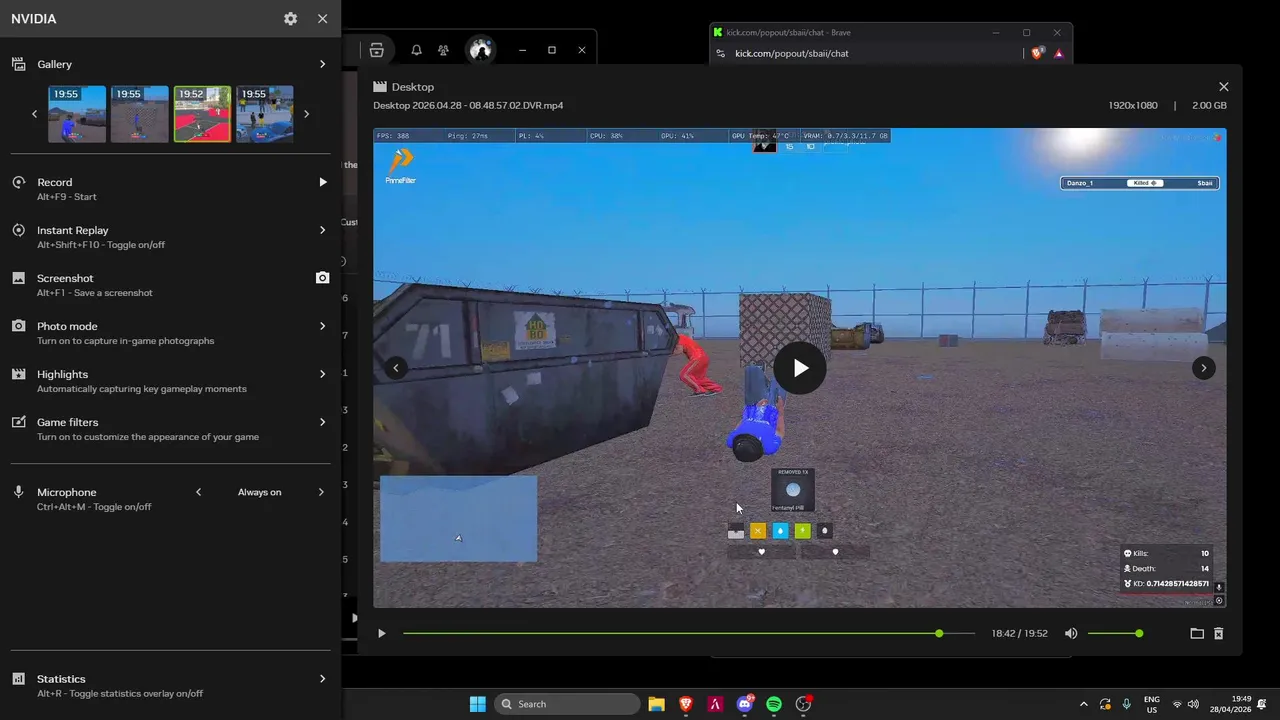The height and width of the screenshot is (720, 1280).
Task: Switch microphone mode to next option
Action: point(321,492)
